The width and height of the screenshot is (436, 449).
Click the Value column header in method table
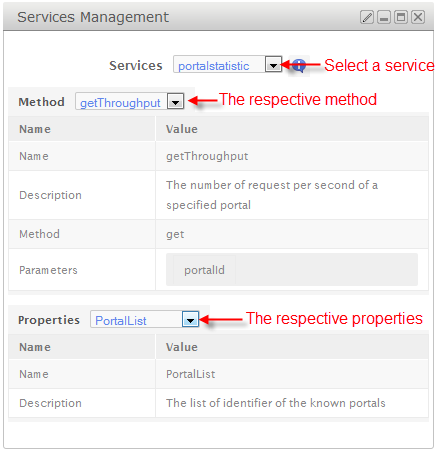coord(292,129)
